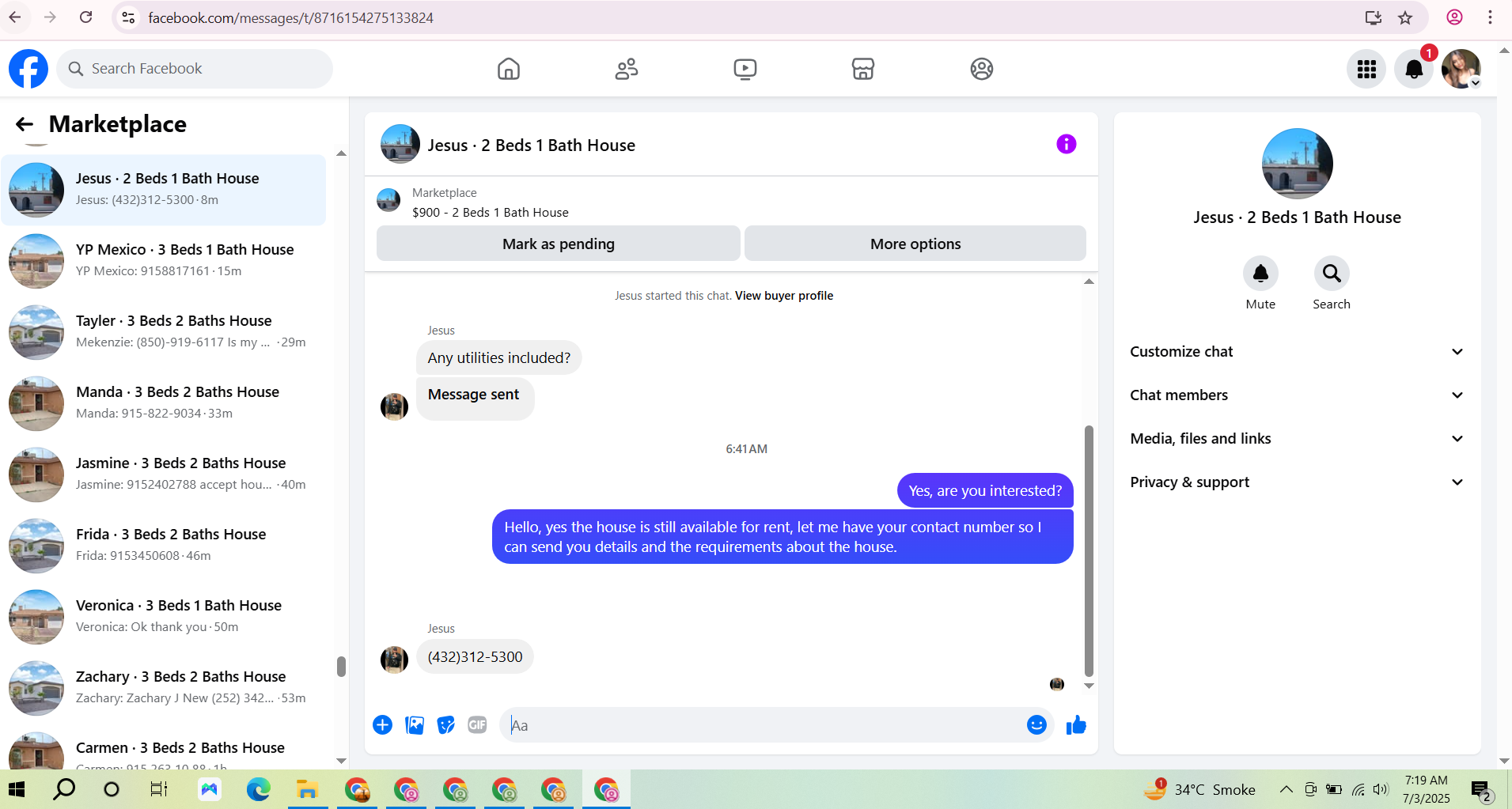Click the back arrow beside Marketplace
The width and height of the screenshot is (1512, 809).
point(25,124)
